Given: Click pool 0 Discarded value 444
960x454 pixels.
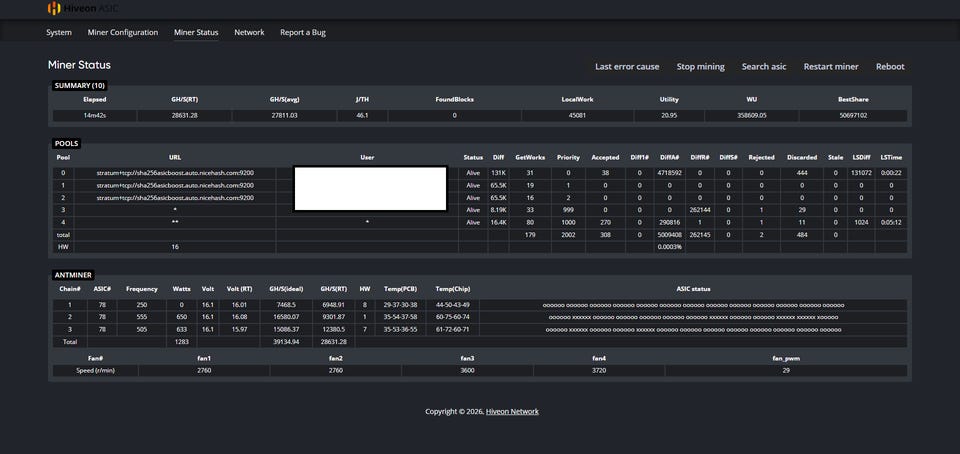Looking at the screenshot, I should point(801,173).
